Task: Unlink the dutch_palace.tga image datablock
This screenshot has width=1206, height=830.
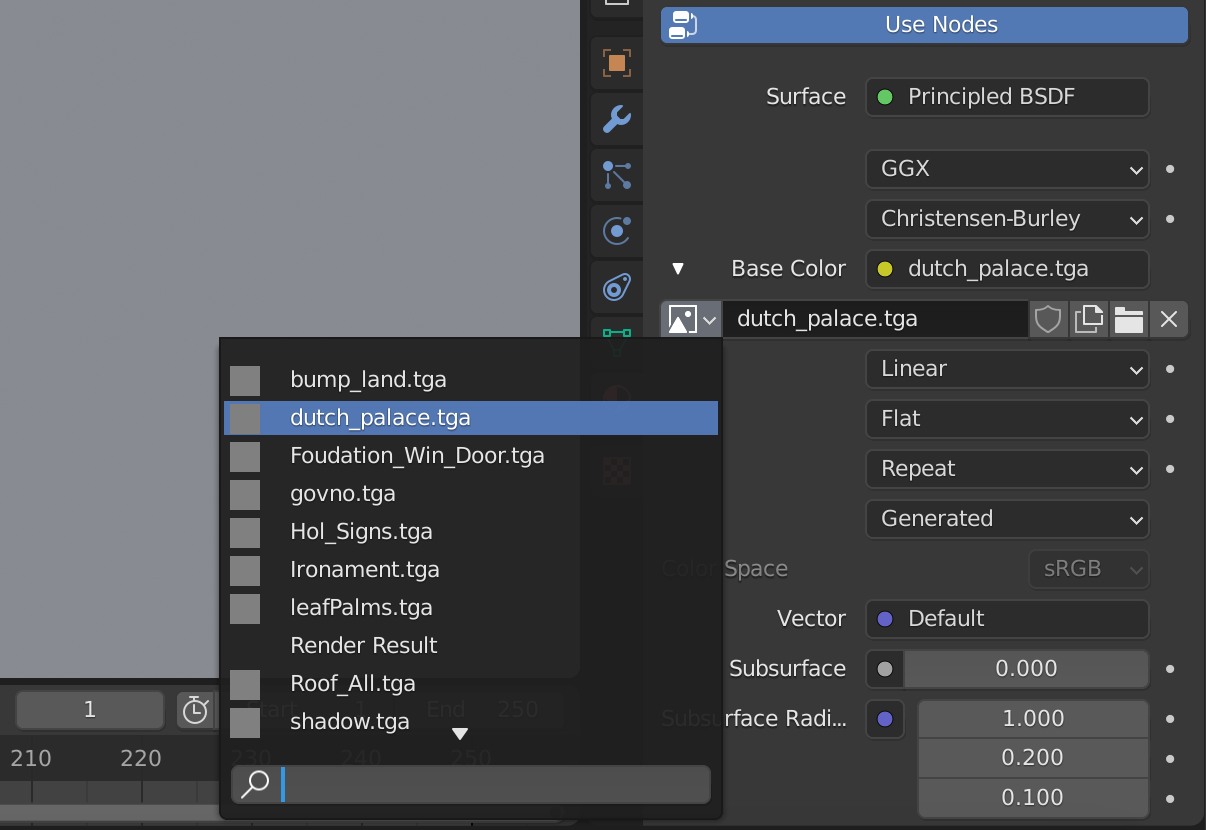Action: (1169, 320)
